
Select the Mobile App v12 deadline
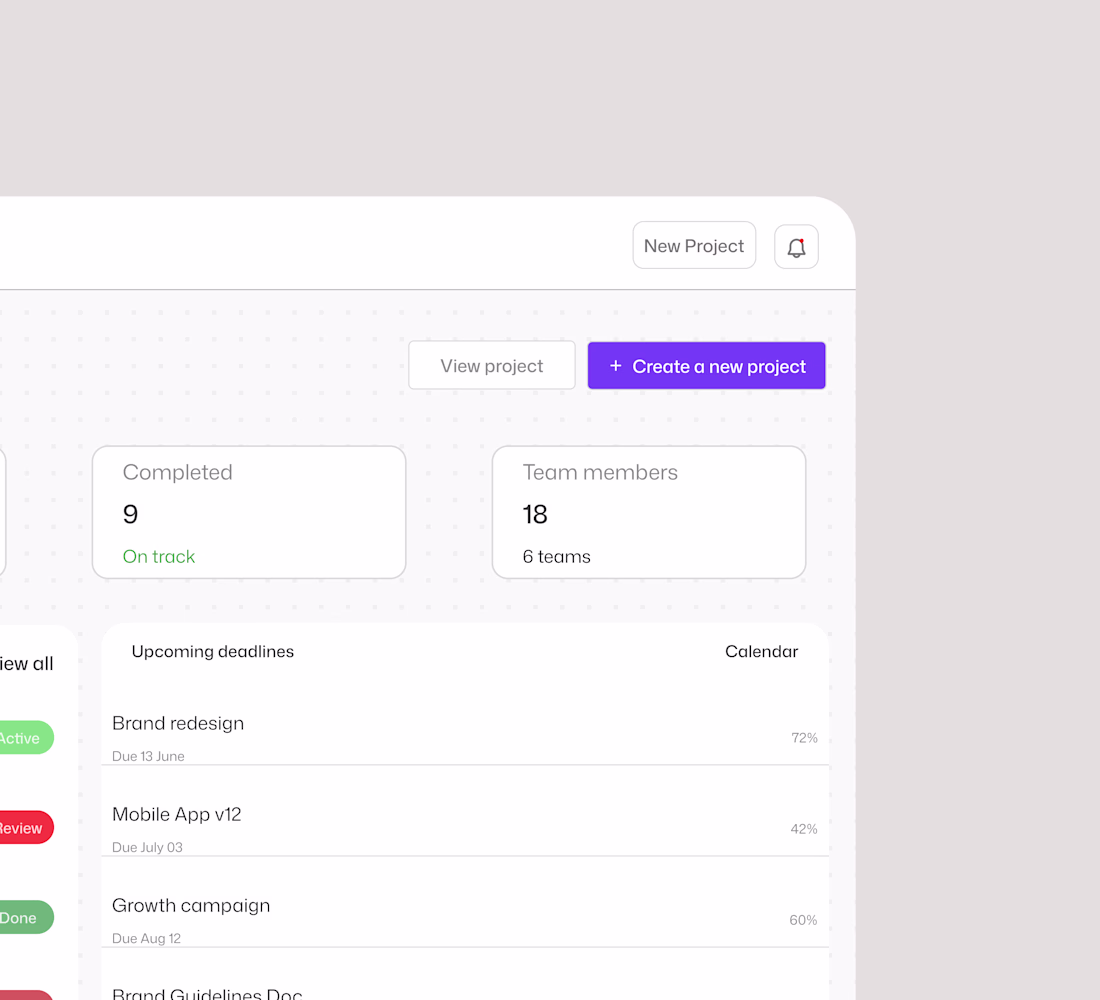[x=465, y=829]
